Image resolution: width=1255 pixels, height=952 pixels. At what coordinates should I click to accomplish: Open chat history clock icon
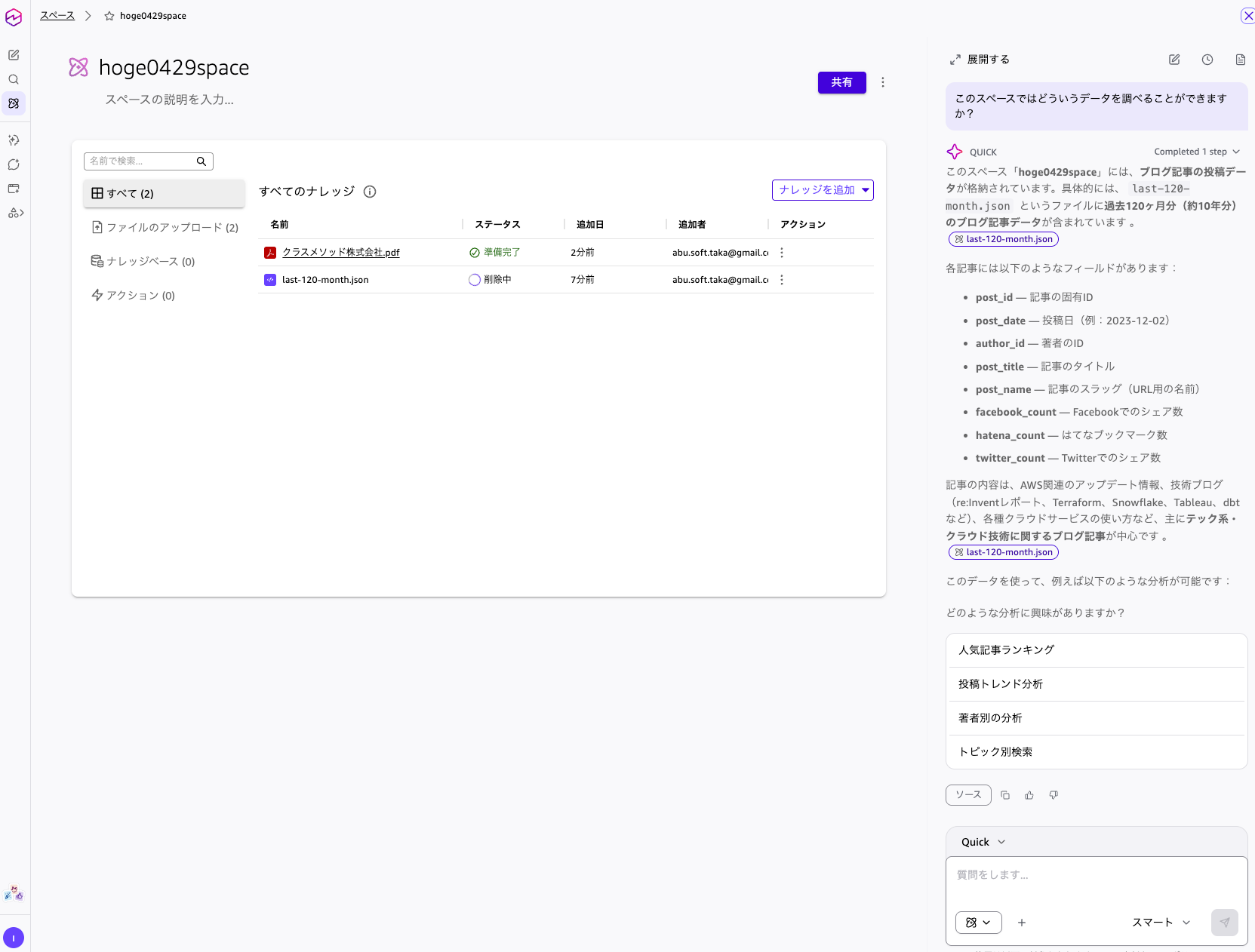click(1207, 60)
